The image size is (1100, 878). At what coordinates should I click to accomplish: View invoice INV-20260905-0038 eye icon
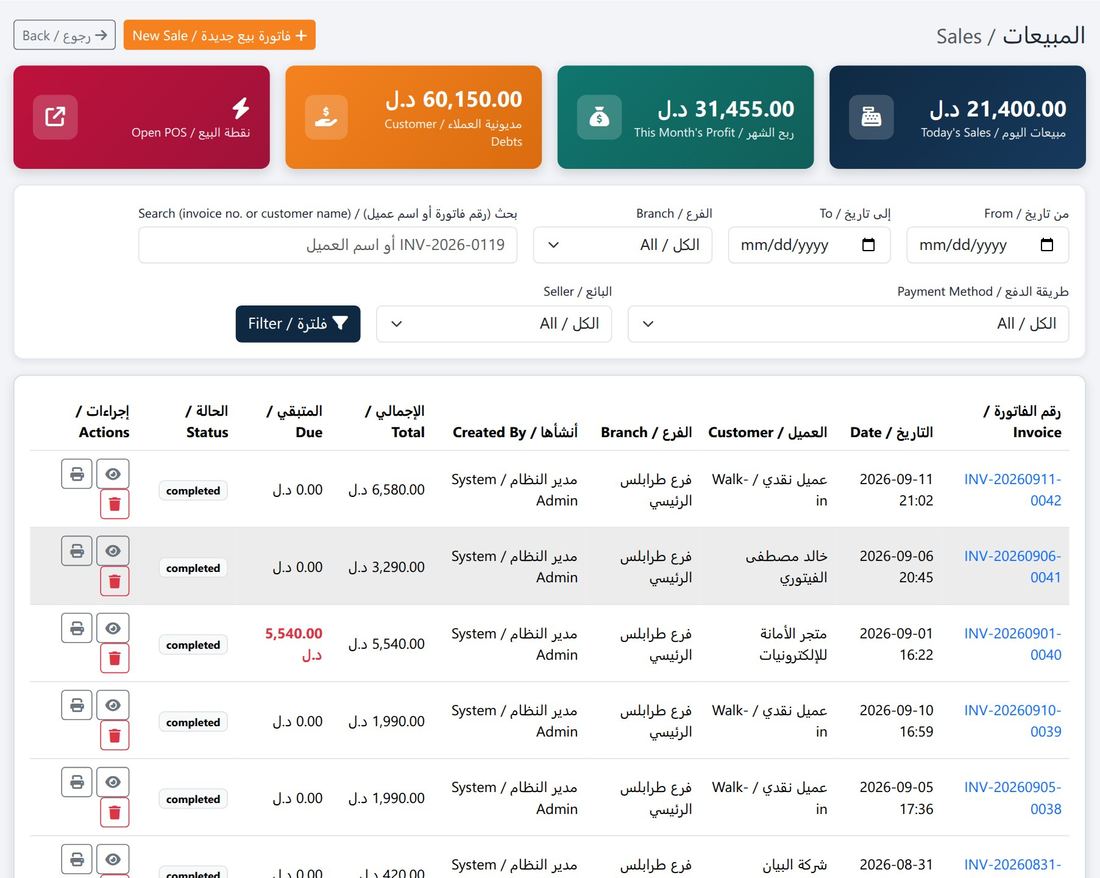click(x=113, y=782)
